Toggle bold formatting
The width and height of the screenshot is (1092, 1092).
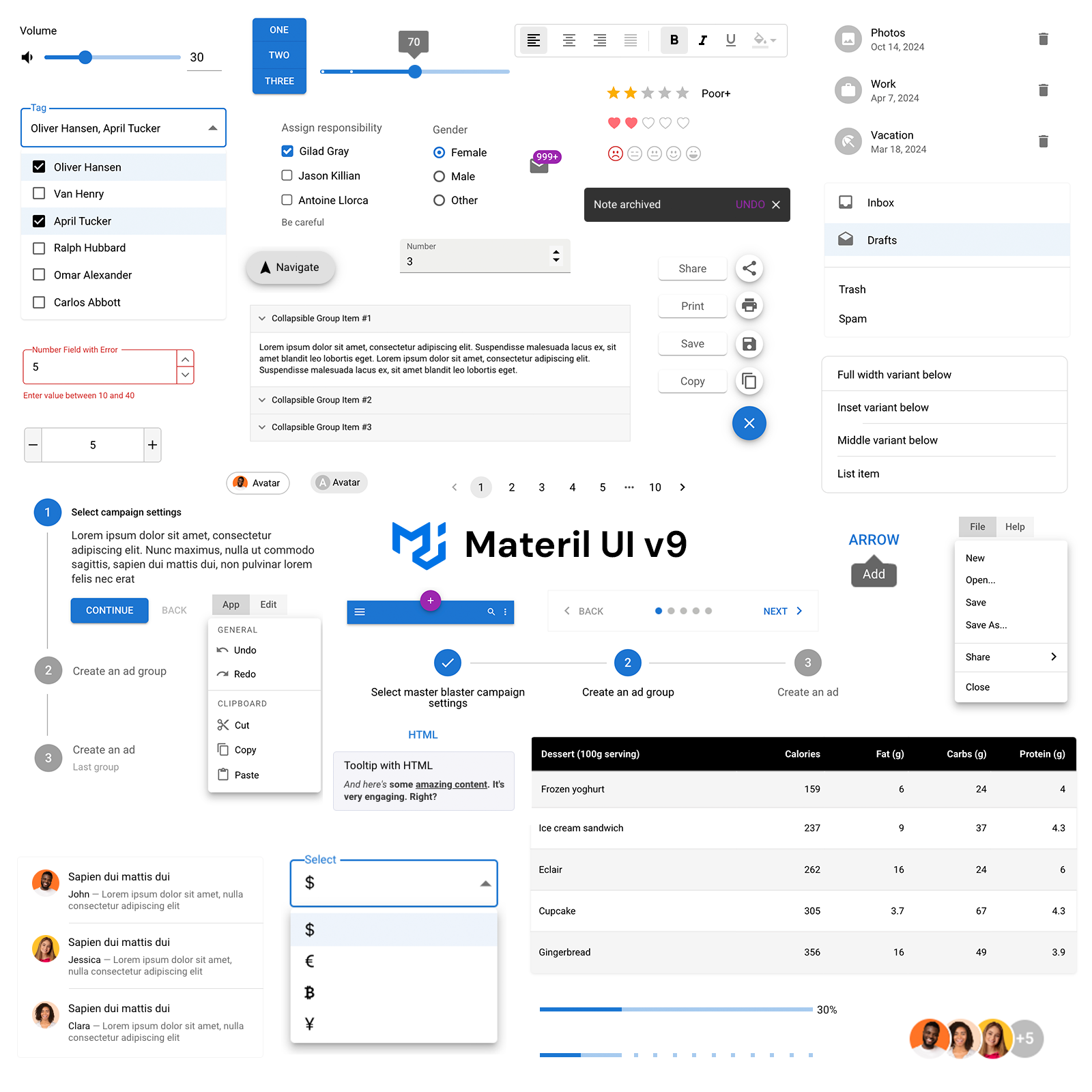pyautogui.click(x=674, y=40)
